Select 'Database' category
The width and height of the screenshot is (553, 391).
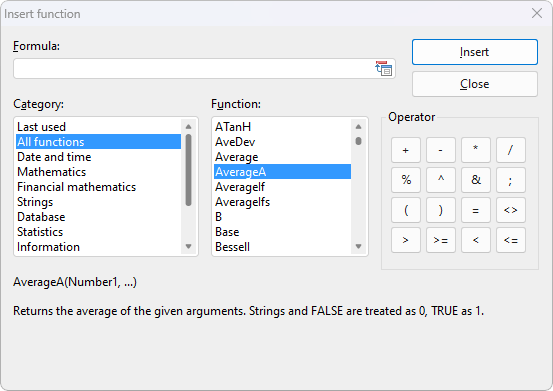[98, 217]
